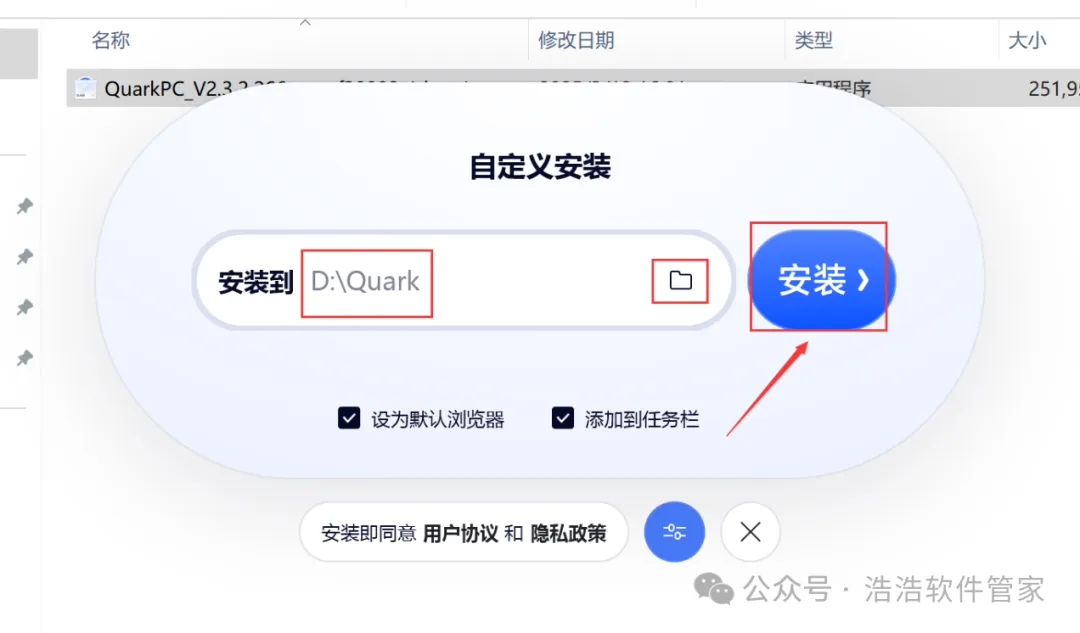Click the 大小 column header
Viewport: 1080px width, 633px height.
click(1027, 40)
